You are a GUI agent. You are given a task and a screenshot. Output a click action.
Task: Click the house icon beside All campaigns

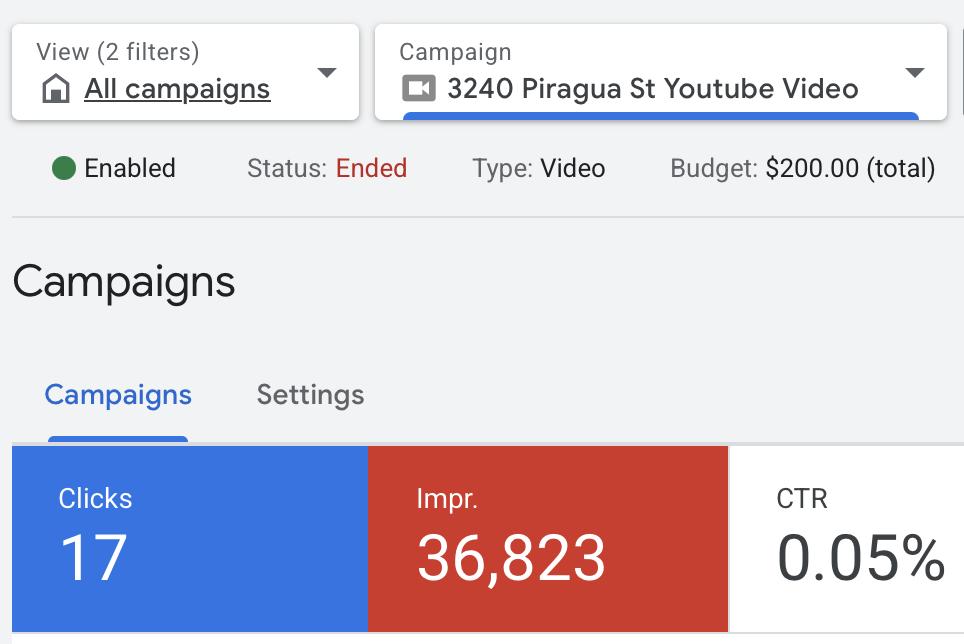point(55,90)
